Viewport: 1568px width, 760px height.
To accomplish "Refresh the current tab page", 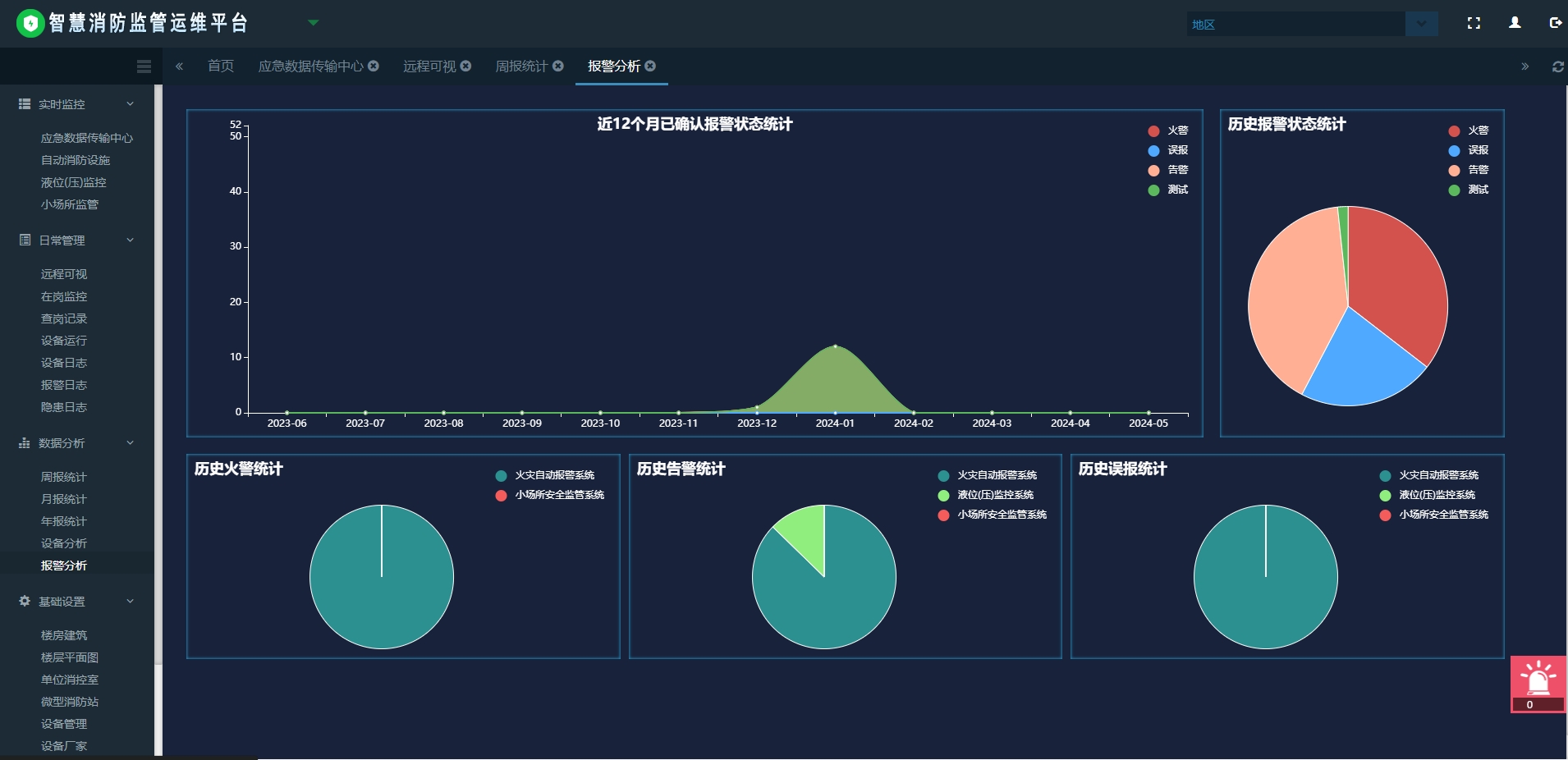I will point(1557,66).
